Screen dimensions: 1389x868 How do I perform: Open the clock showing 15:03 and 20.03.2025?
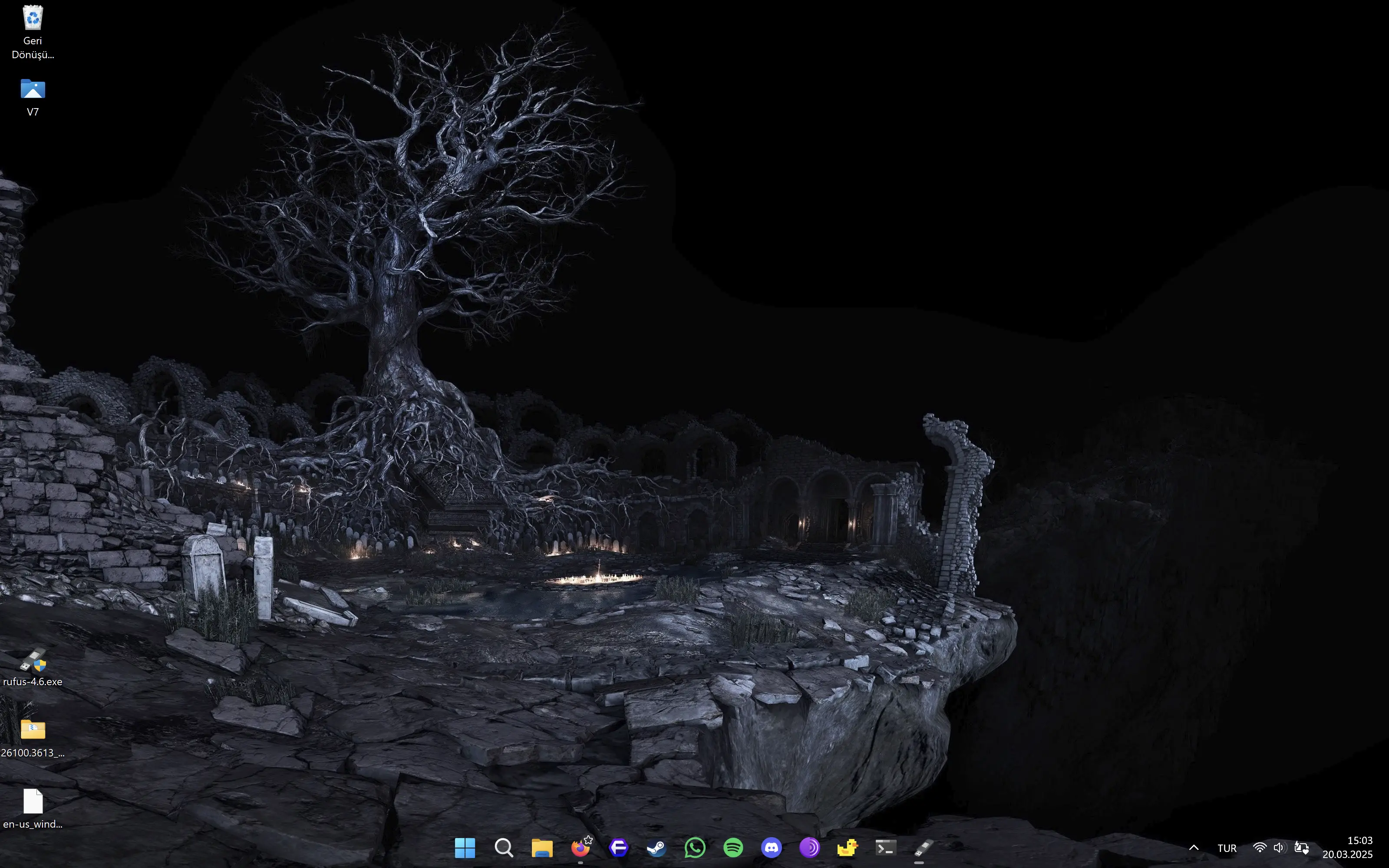[1347, 848]
